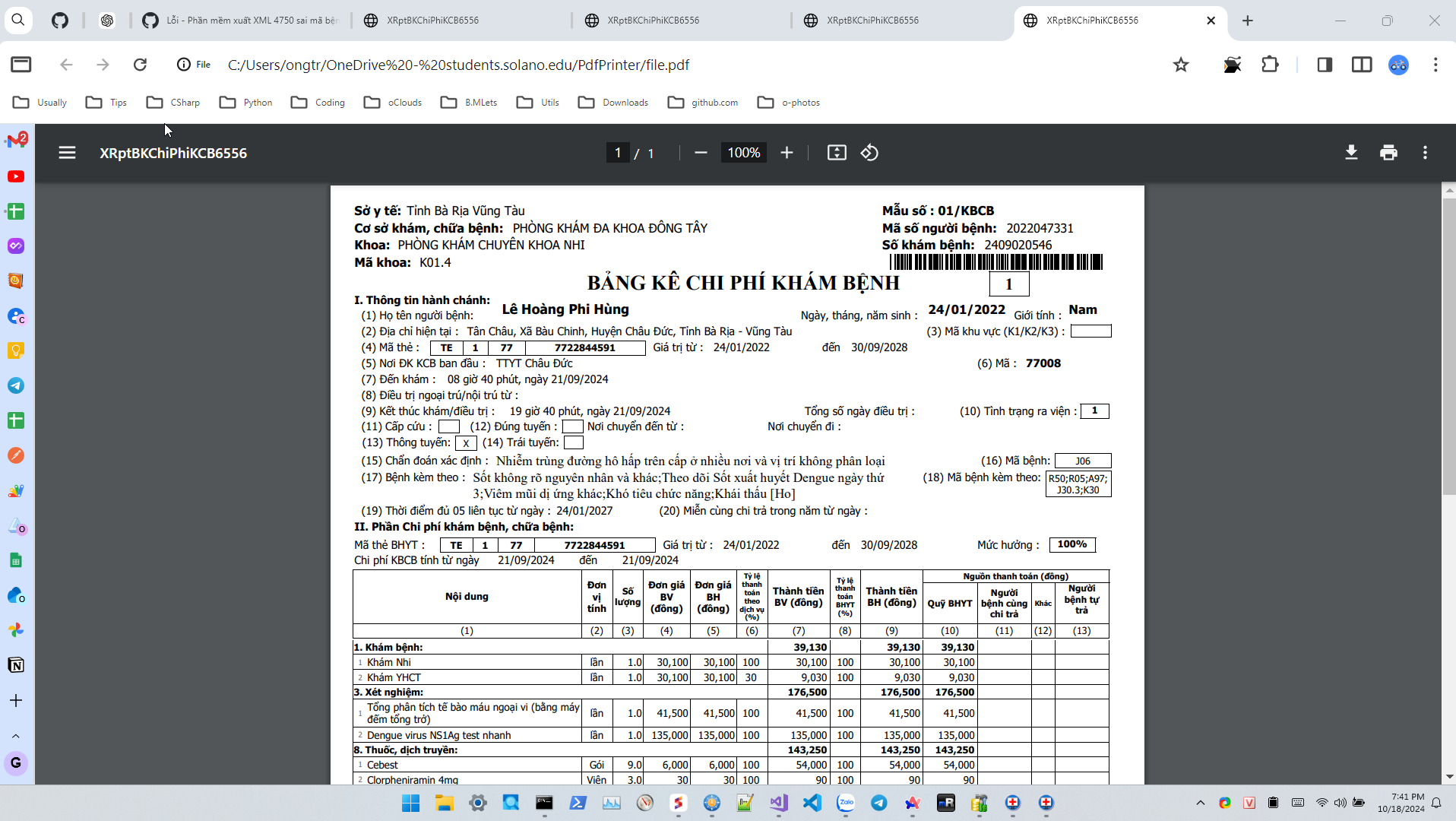Open YouTube from the browser sidebar

[16, 176]
